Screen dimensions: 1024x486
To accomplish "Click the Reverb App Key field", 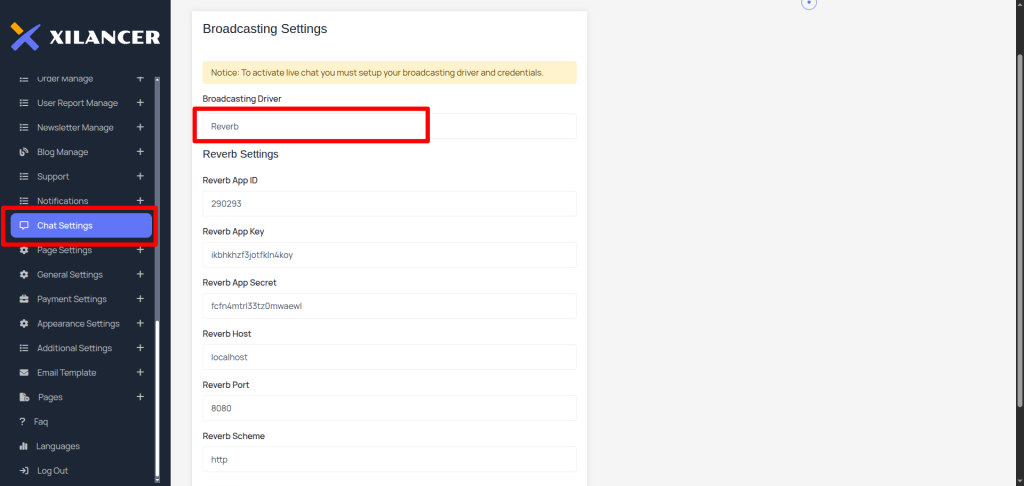I will pos(389,255).
